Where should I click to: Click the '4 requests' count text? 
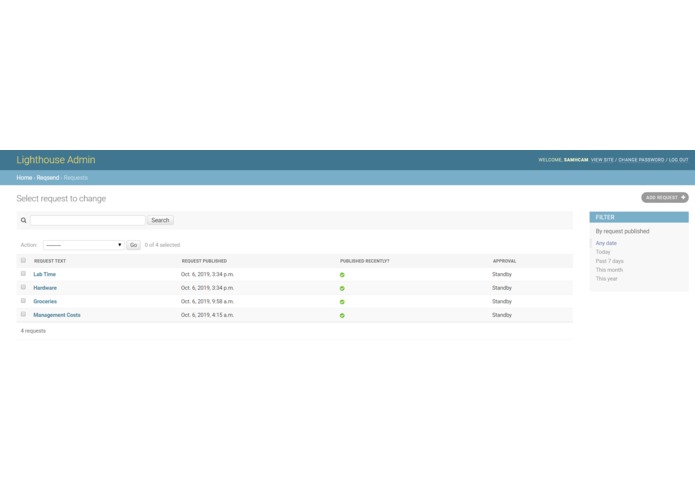[x=33, y=331]
